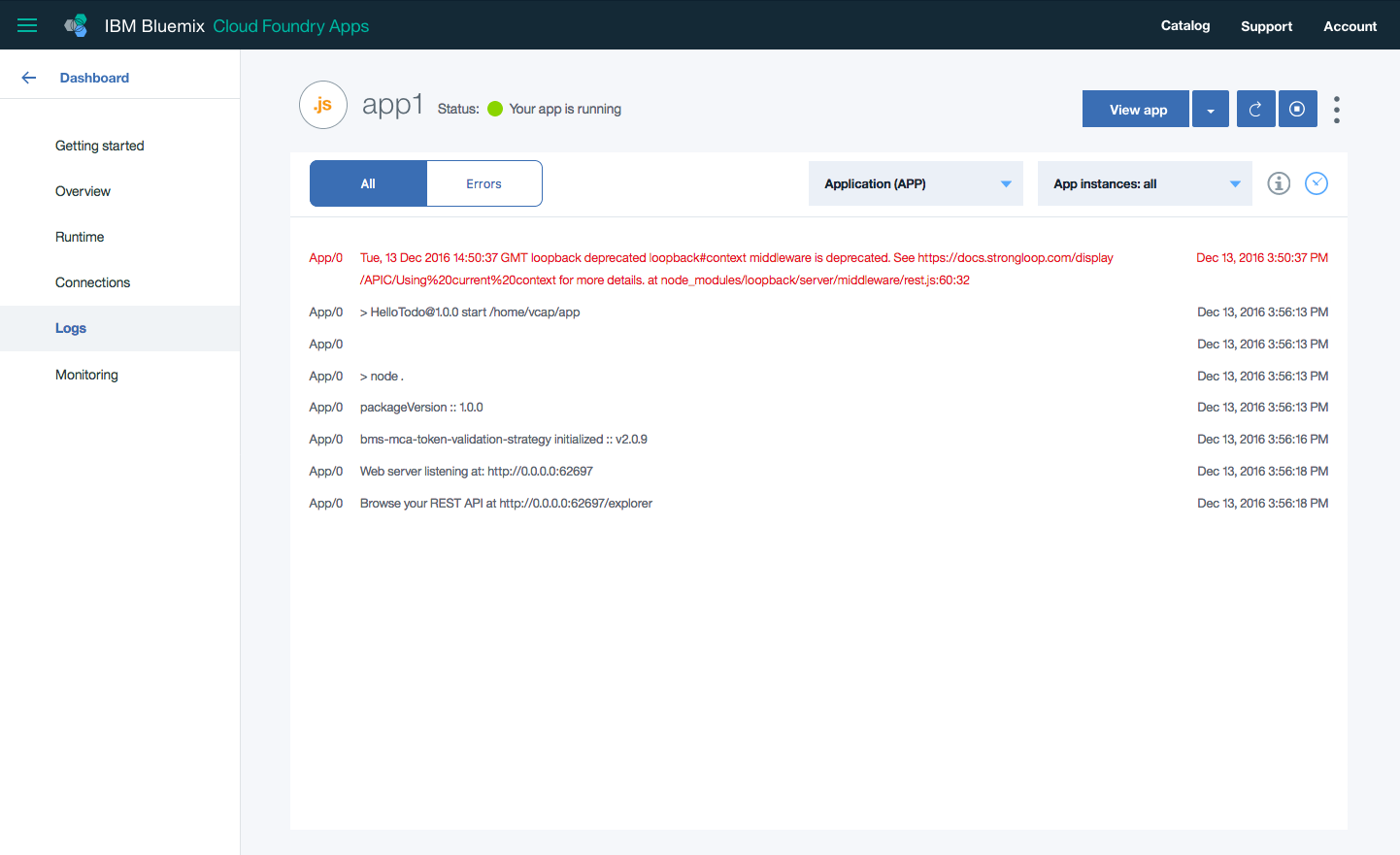This screenshot has height=855, width=1400.
Task: Click the 'HelloTodo@1.0.0 start' log line
Action: click(x=470, y=312)
